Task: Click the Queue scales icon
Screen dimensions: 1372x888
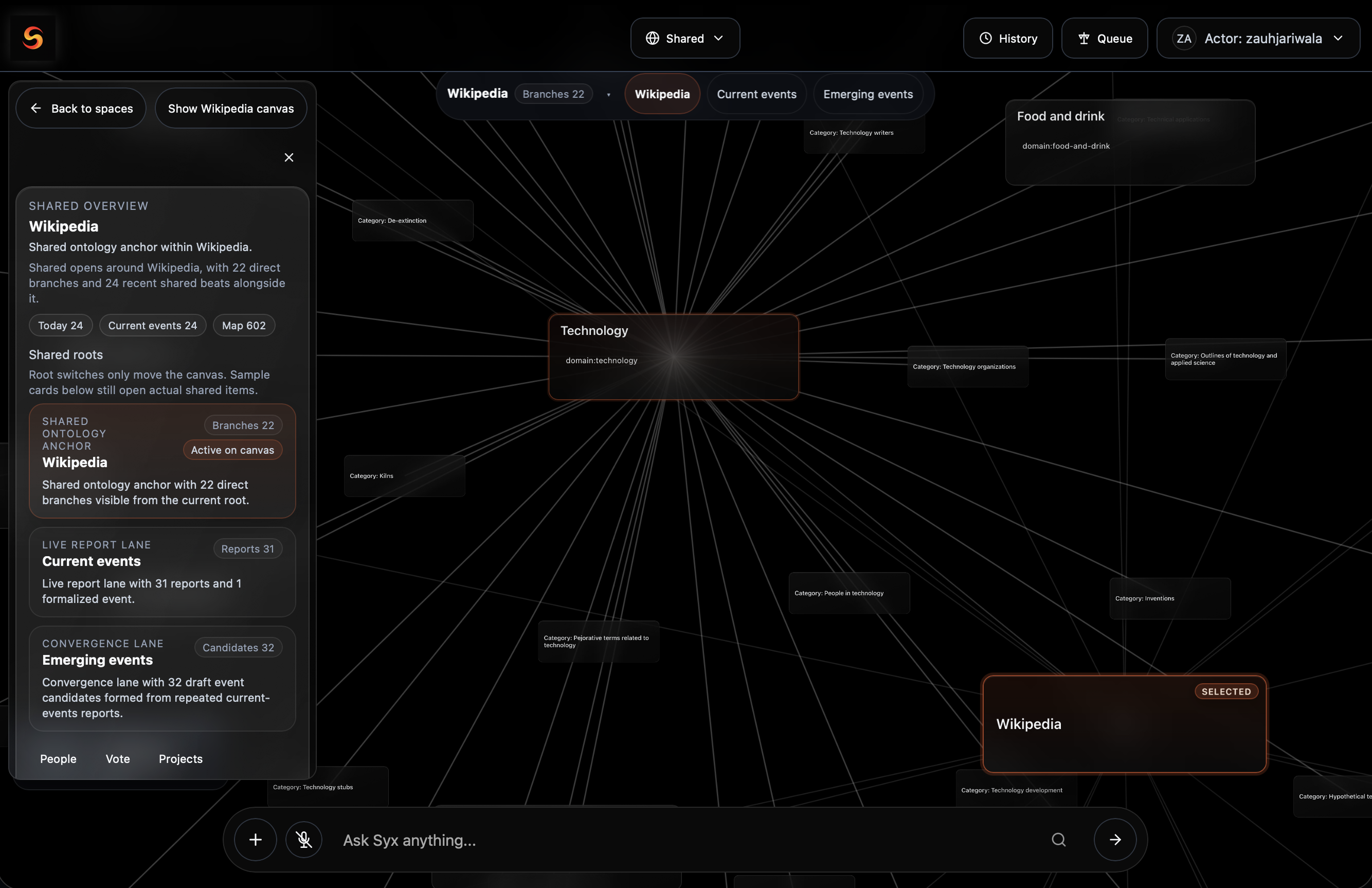Action: (1084, 38)
